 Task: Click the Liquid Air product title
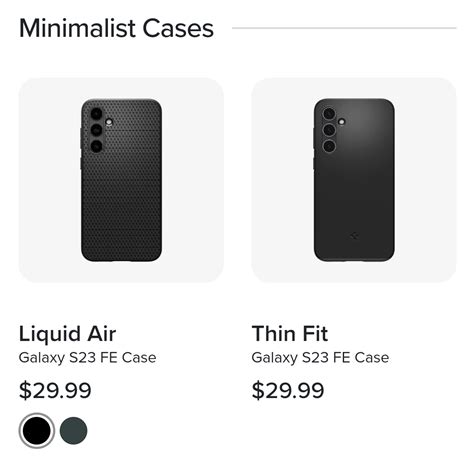pyautogui.click(x=67, y=334)
